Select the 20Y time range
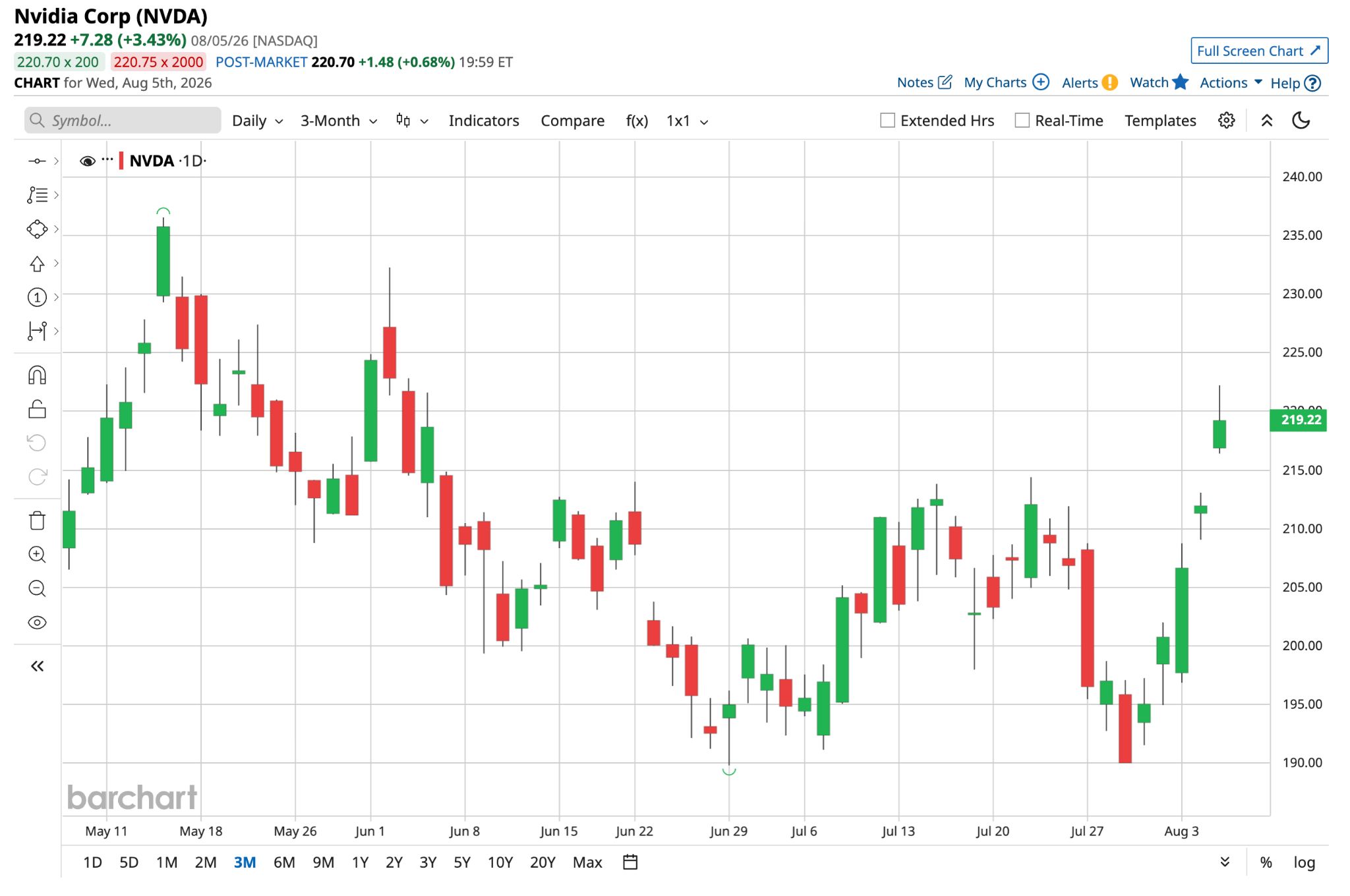1350x896 pixels. [543, 862]
